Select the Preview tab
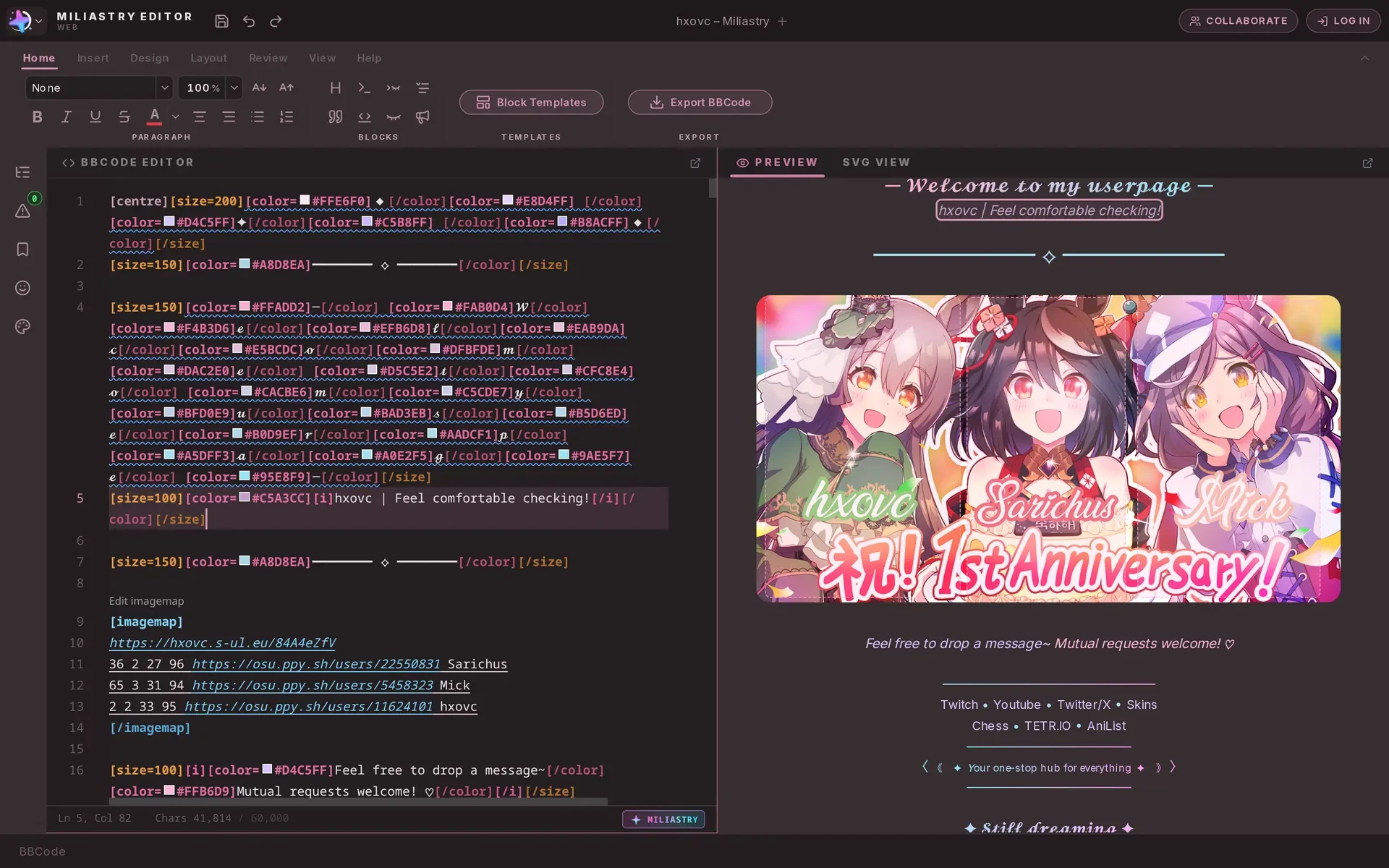The width and height of the screenshot is (1389, 868). click(777, 162)
